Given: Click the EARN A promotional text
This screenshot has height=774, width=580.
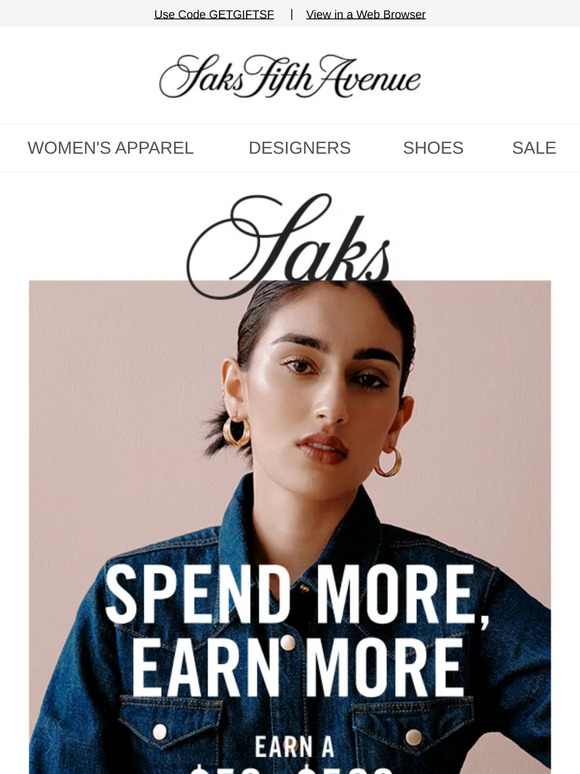Looking at the screenshot, I should pyautogui.click(x=295, y=747).
